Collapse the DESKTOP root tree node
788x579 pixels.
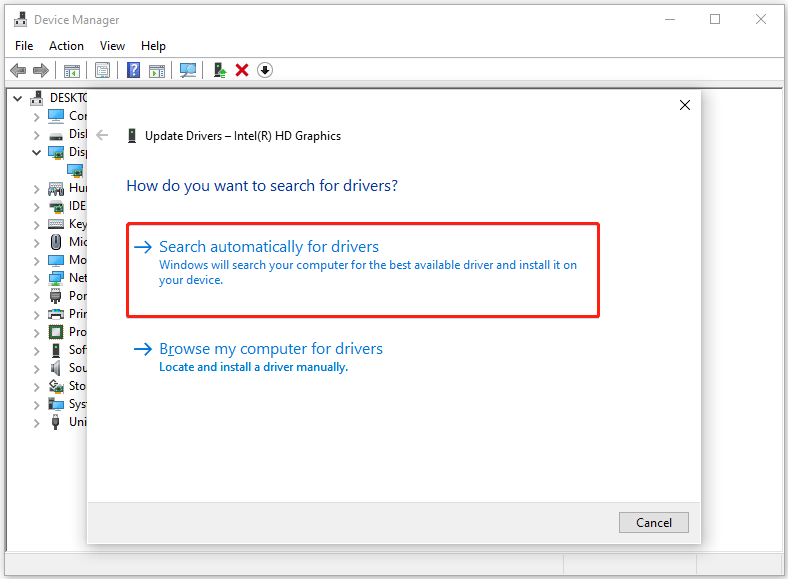18,98
